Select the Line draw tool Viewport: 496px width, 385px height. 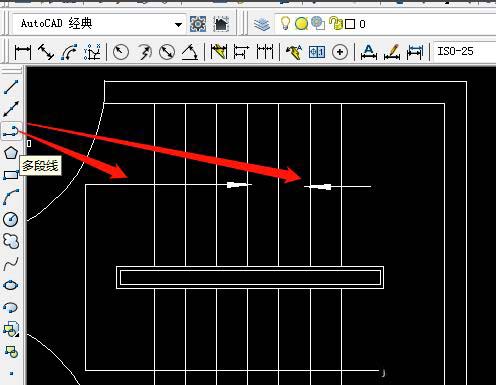click(11, 87)
